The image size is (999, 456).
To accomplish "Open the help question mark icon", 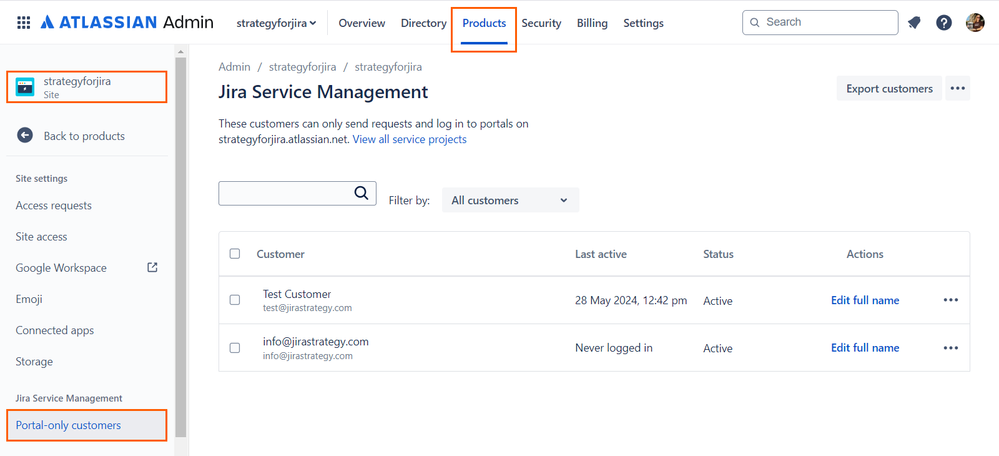I will click(x=944, y=23).
